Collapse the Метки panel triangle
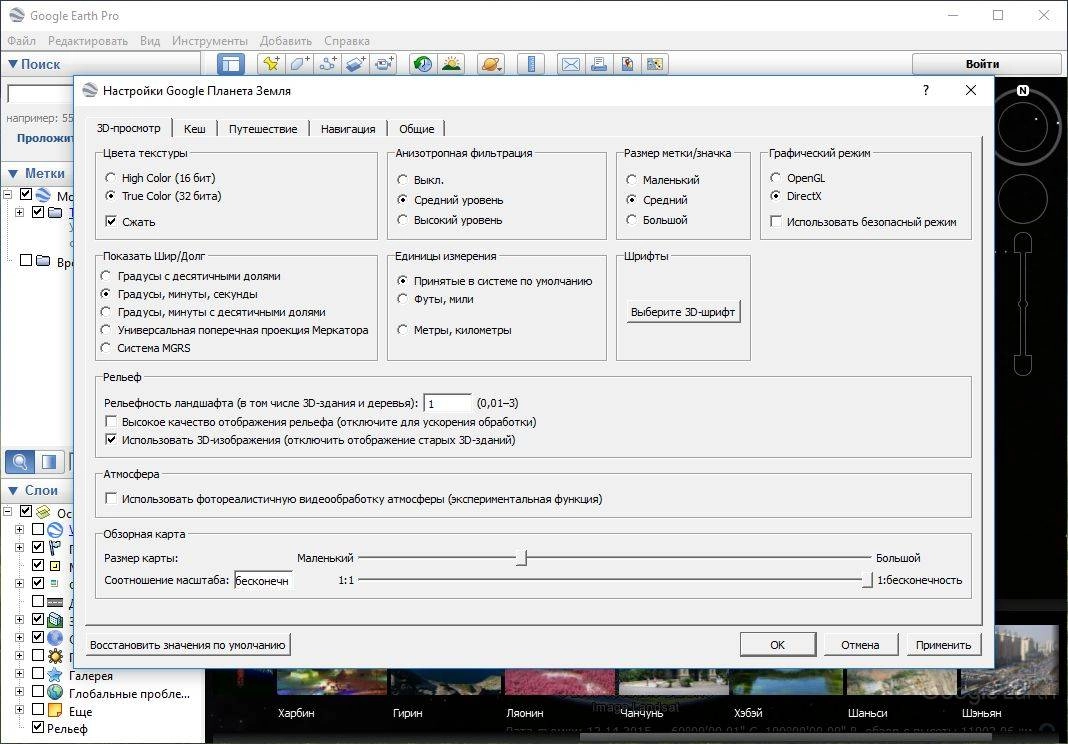The image size is (1068, 744). [x=12, y=173]
